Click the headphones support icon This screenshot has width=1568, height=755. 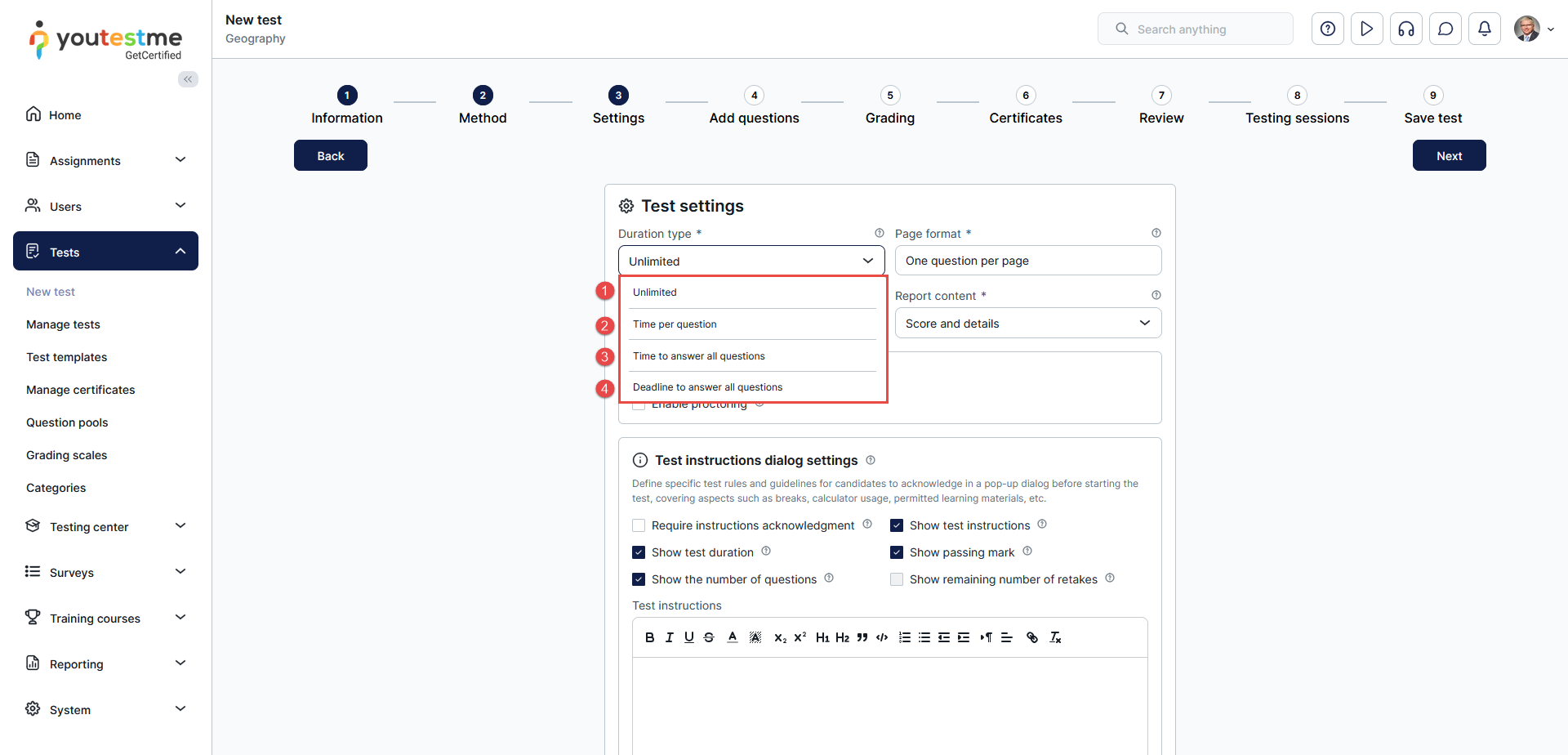1405,29
